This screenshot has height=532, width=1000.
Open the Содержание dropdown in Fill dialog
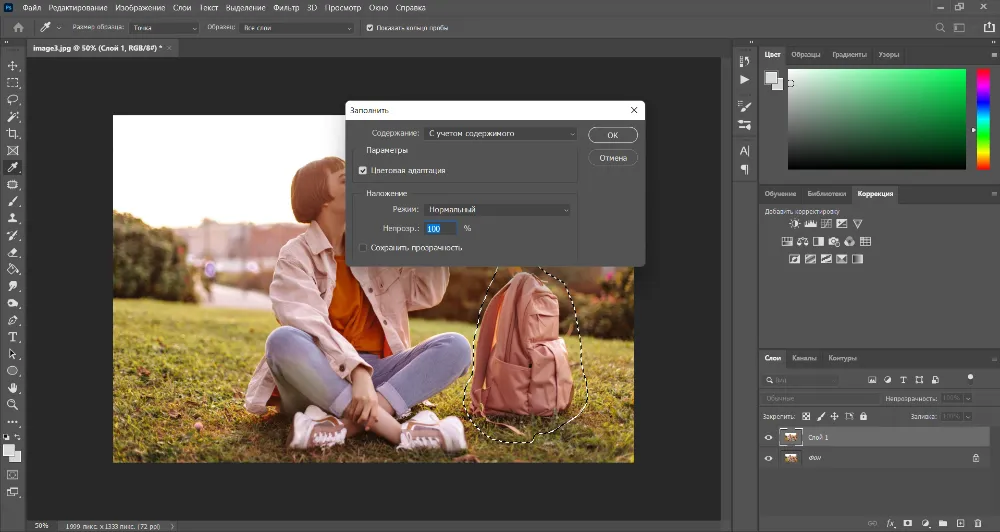(x=501, y=133)
